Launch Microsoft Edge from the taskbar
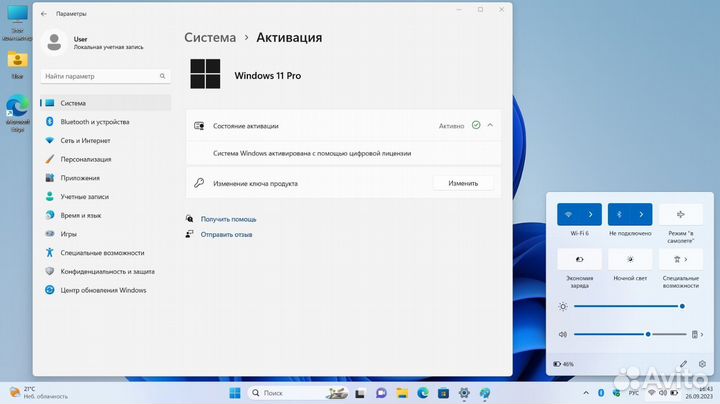The height and width of the screenshot is (404, 720). click(423, 393)
